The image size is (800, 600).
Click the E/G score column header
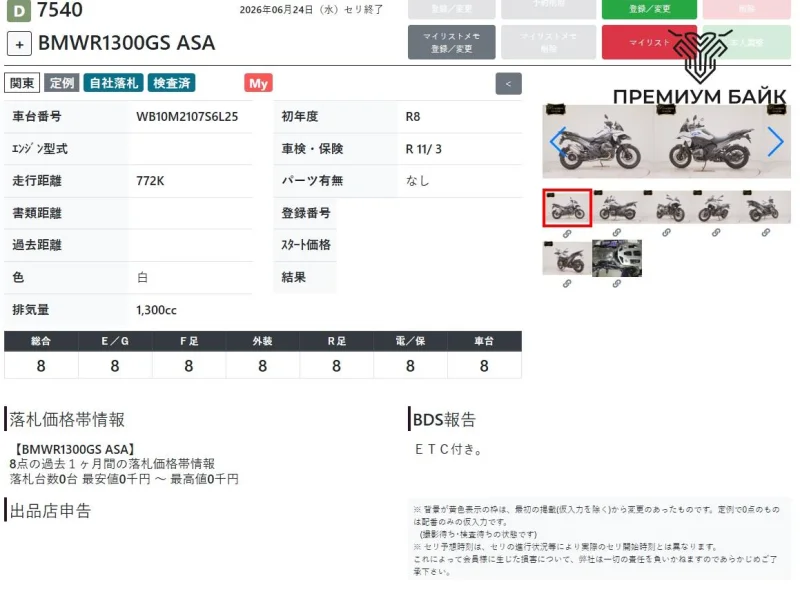(x=115, y=341)
